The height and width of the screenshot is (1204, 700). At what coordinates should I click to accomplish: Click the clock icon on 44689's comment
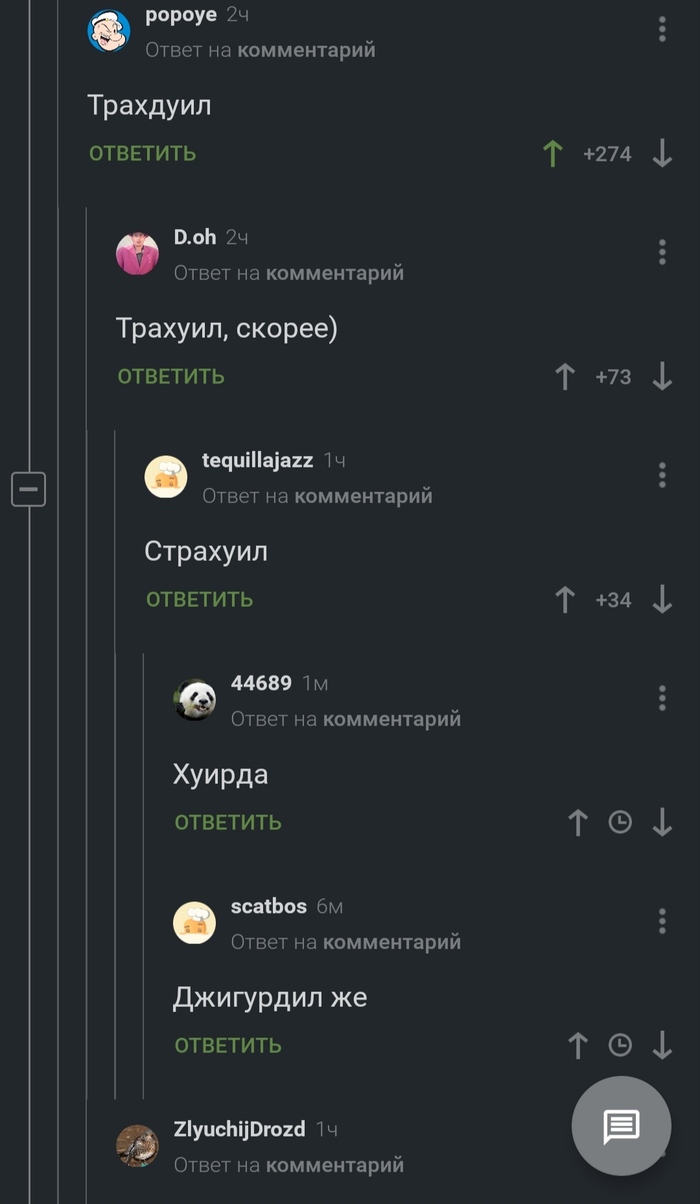[x=620, y=823]
